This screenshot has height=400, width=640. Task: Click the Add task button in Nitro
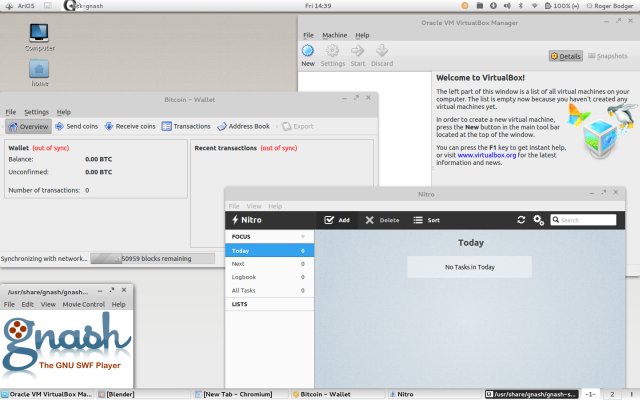(337, 220)
